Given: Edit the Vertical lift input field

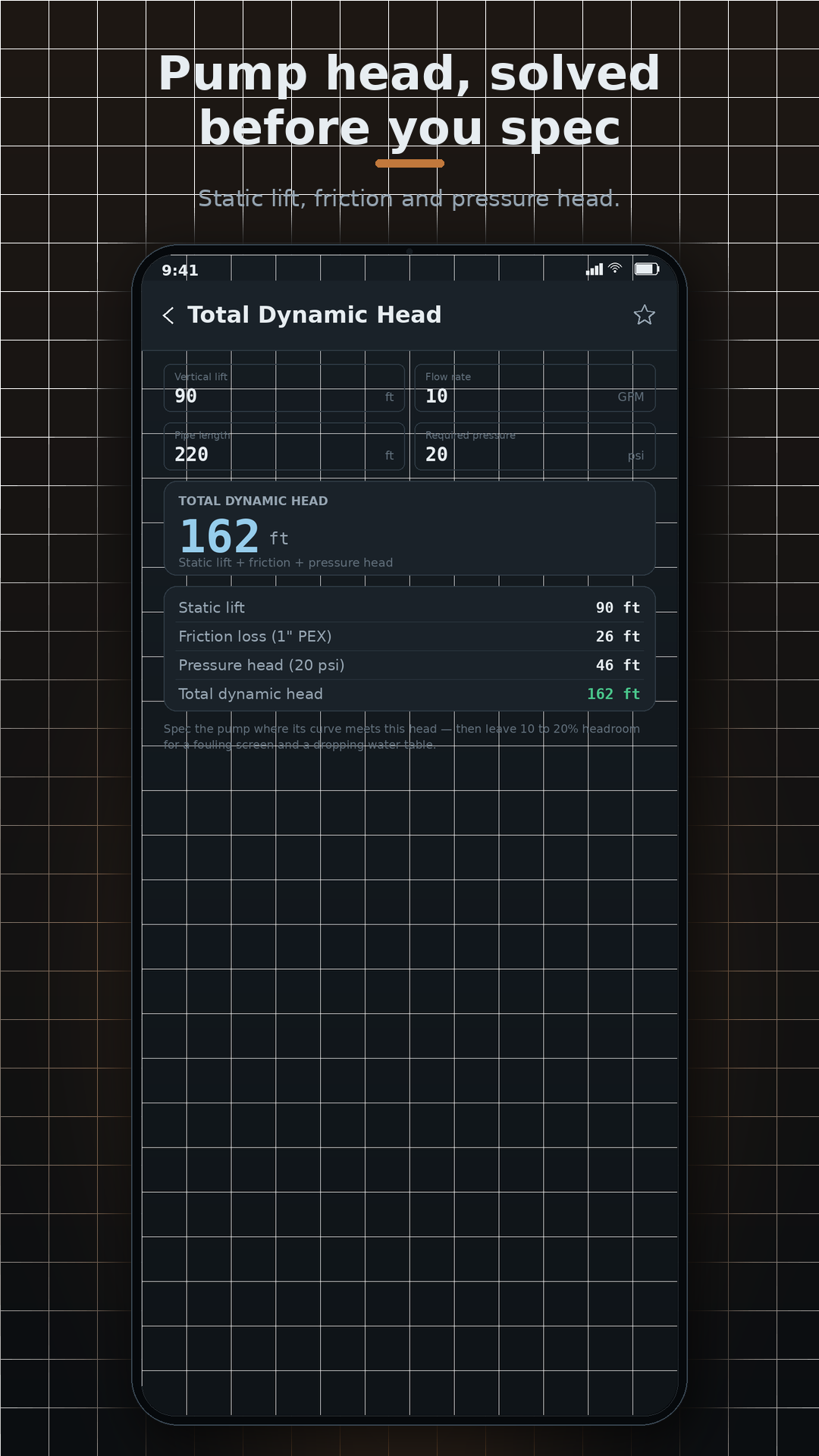Looking at the screenshot, I should [284, 388].
